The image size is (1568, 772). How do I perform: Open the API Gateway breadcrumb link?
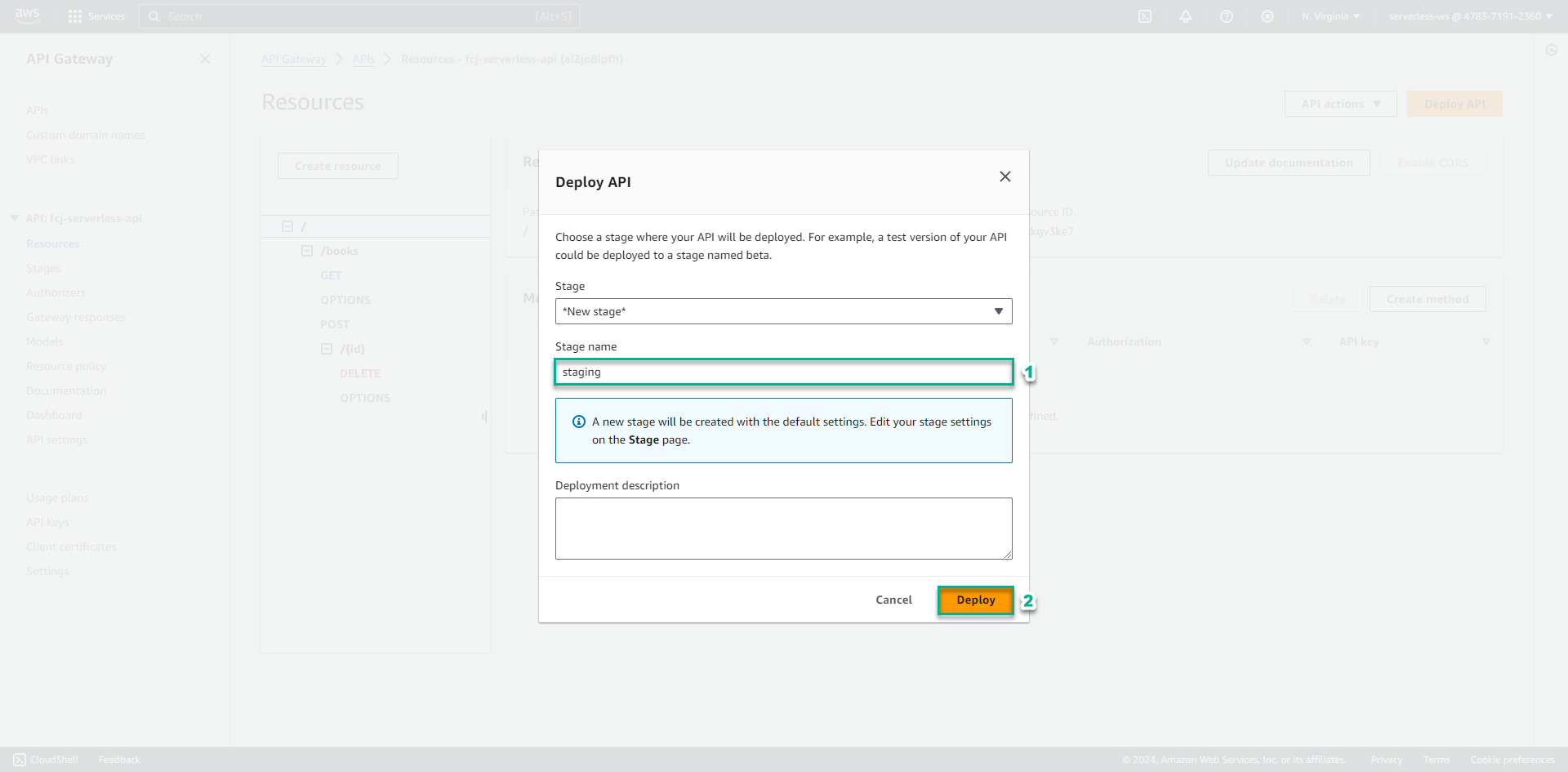[x=294, y=59]
